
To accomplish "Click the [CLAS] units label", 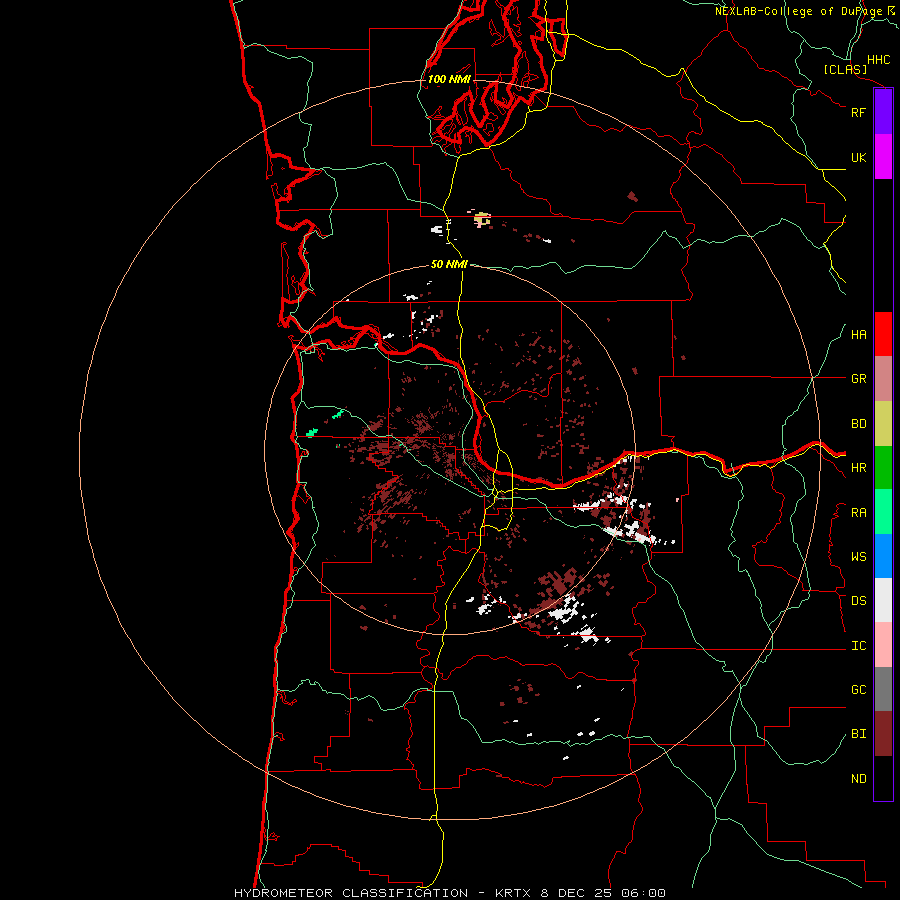I will 845,70.
